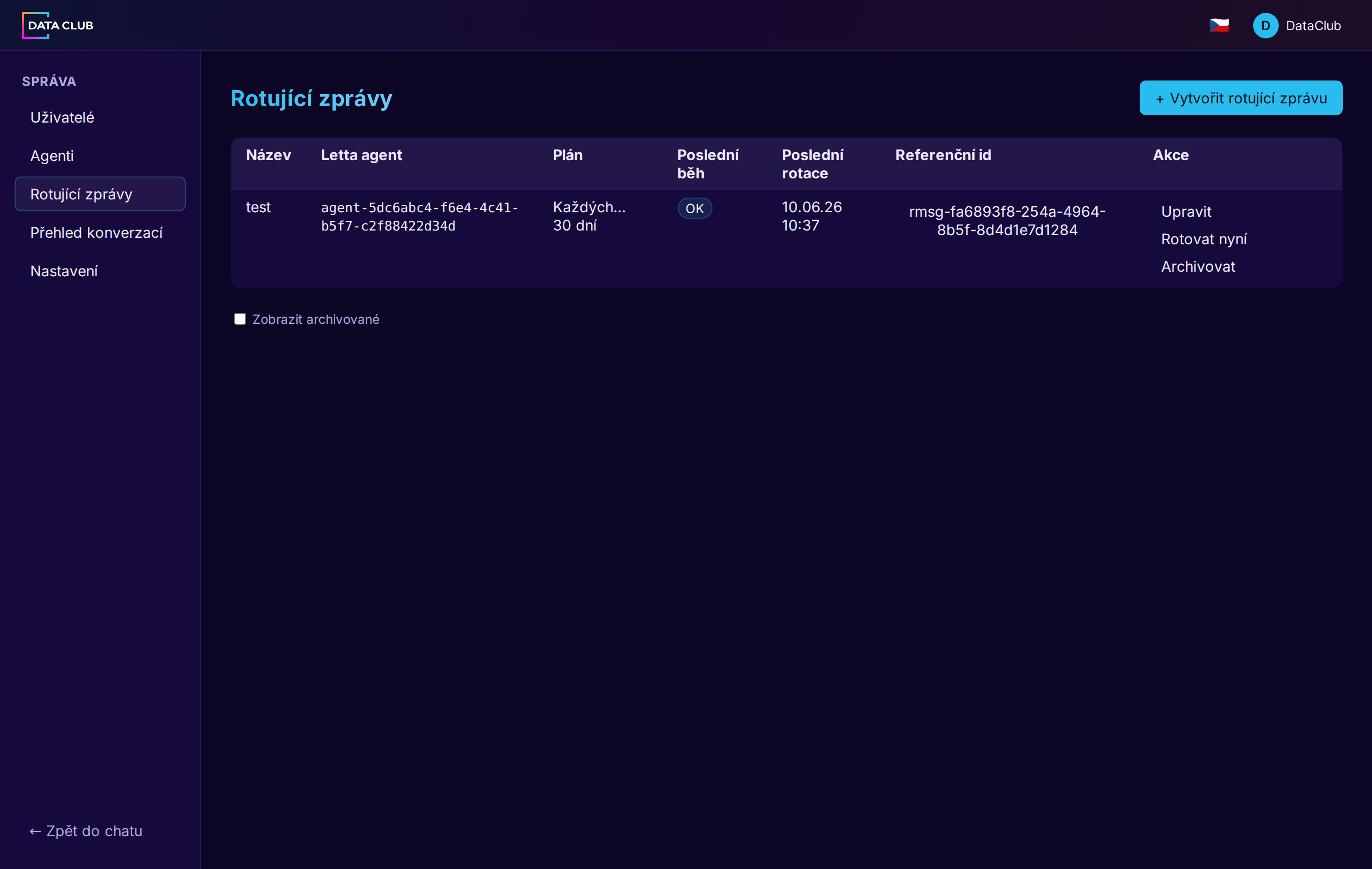This screenshot has width=1372, height=869.
Task: Return via Zpět do chatu link
Action: pos(86,831)
